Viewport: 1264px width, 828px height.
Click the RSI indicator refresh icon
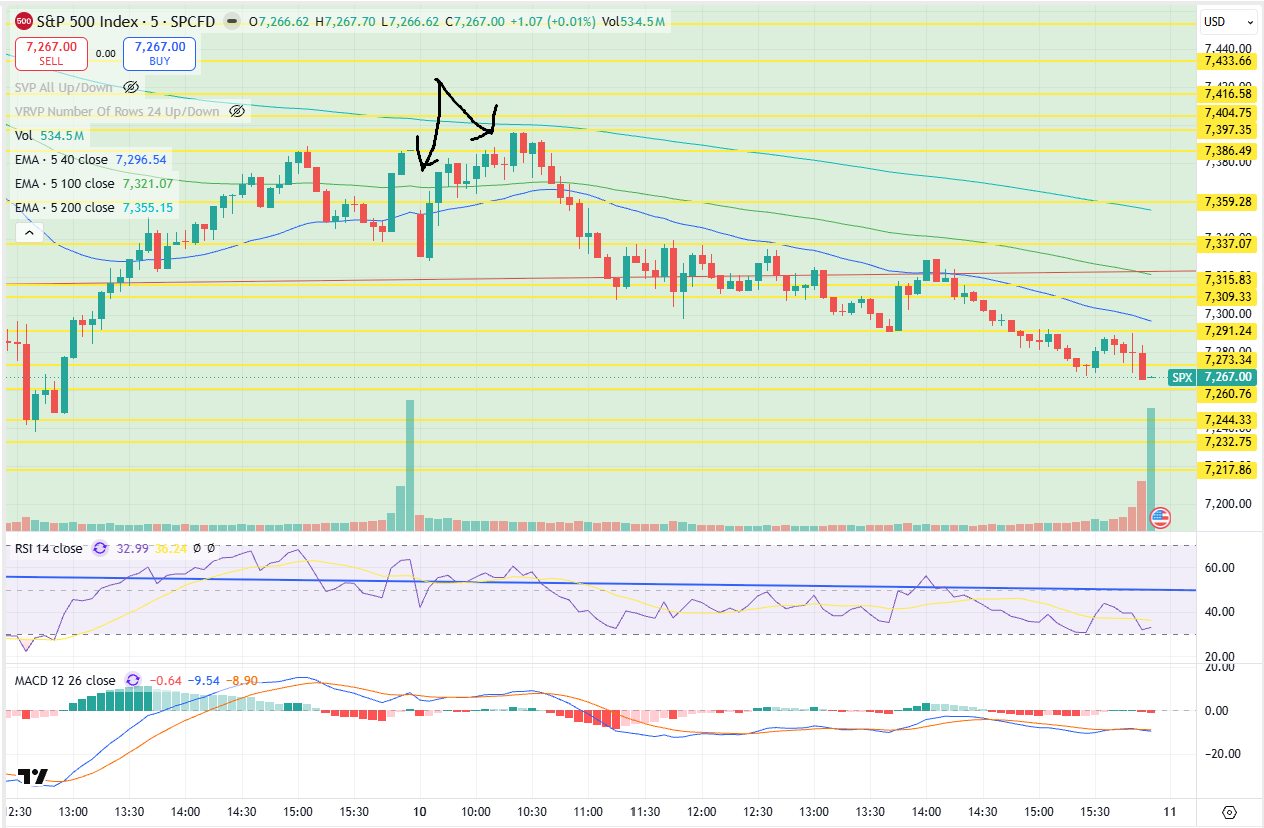click(99, 548)
